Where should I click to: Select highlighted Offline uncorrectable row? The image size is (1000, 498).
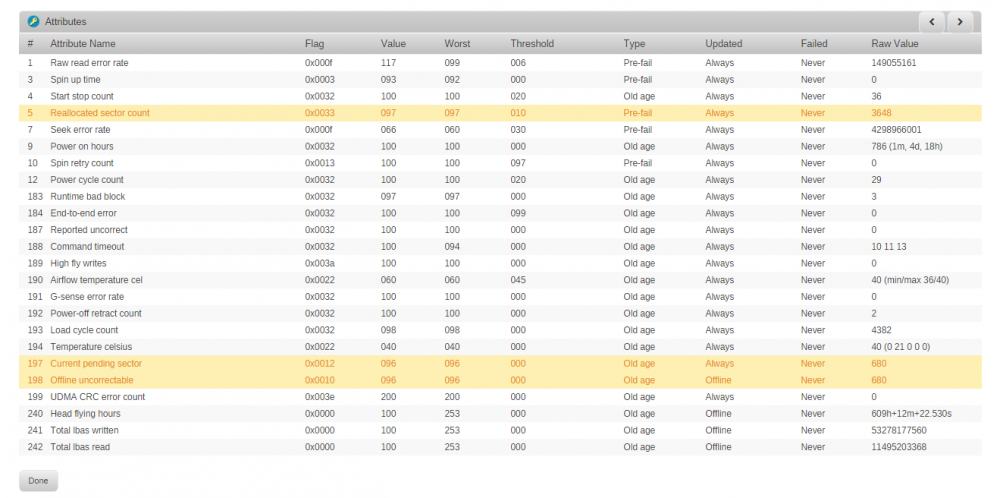500,380
